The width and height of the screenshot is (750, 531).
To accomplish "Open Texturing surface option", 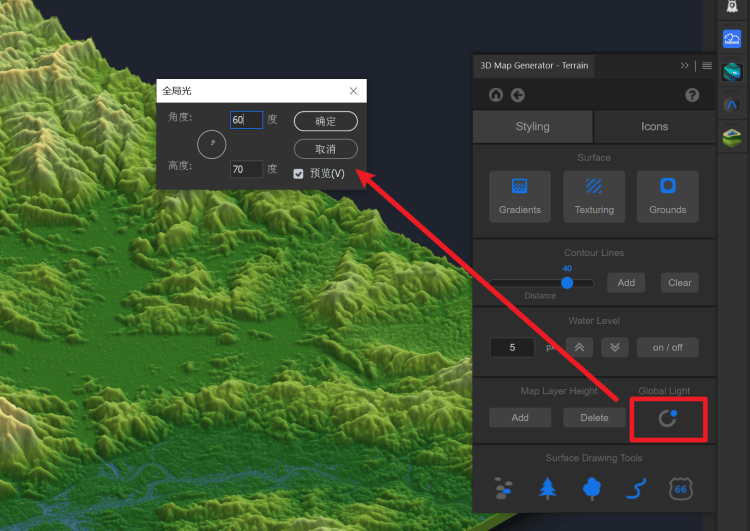I will [x=594, y=196].
